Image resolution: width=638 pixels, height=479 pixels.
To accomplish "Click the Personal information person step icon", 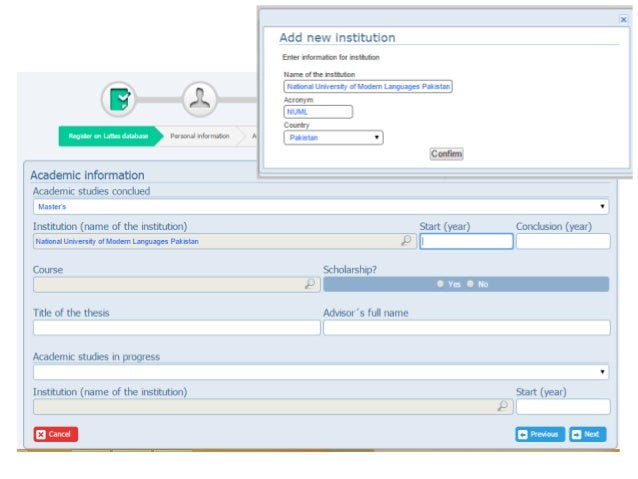I will pyautogui.click(x=199, y=99).
